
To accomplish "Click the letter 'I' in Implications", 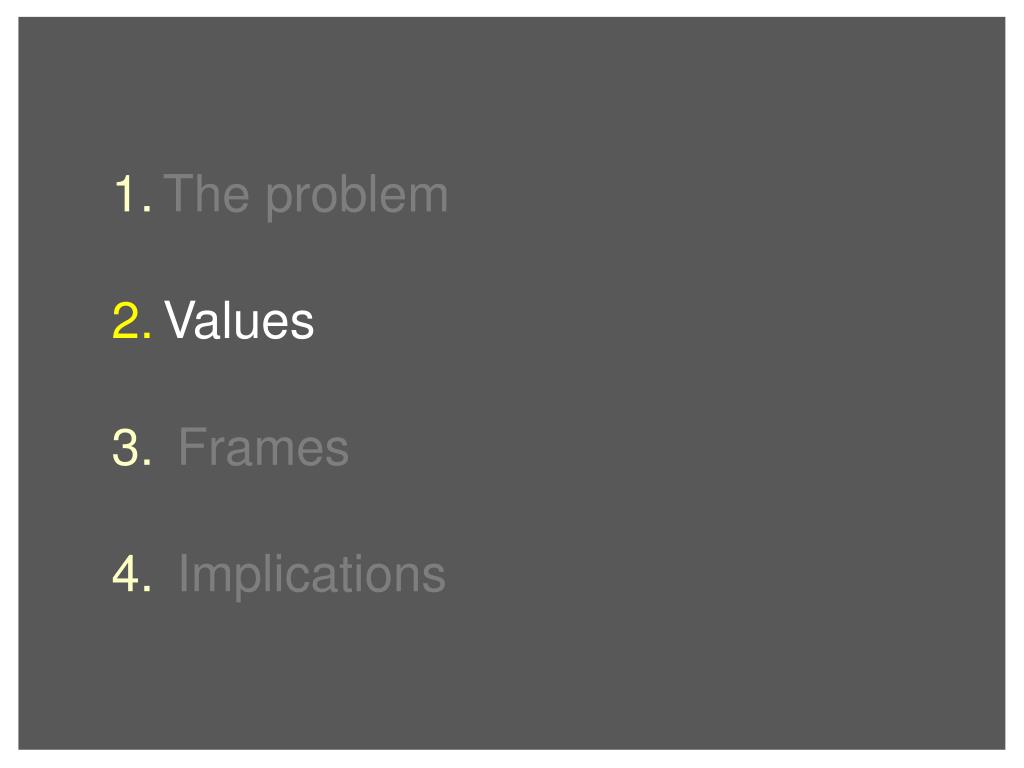I will (x=184, y=573).
